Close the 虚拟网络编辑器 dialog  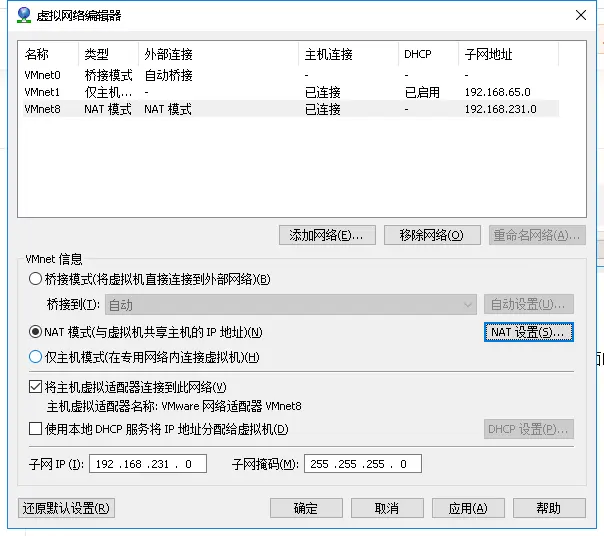coord(581,15)
